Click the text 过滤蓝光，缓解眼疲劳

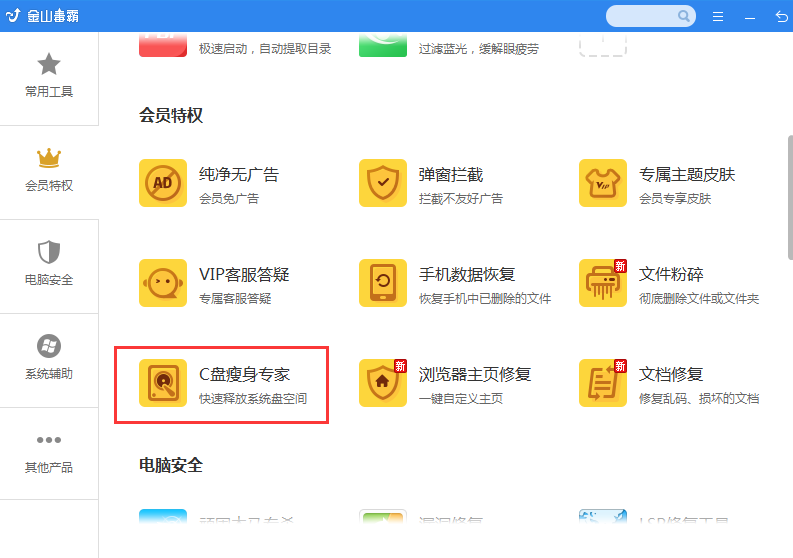pos(479,49)
